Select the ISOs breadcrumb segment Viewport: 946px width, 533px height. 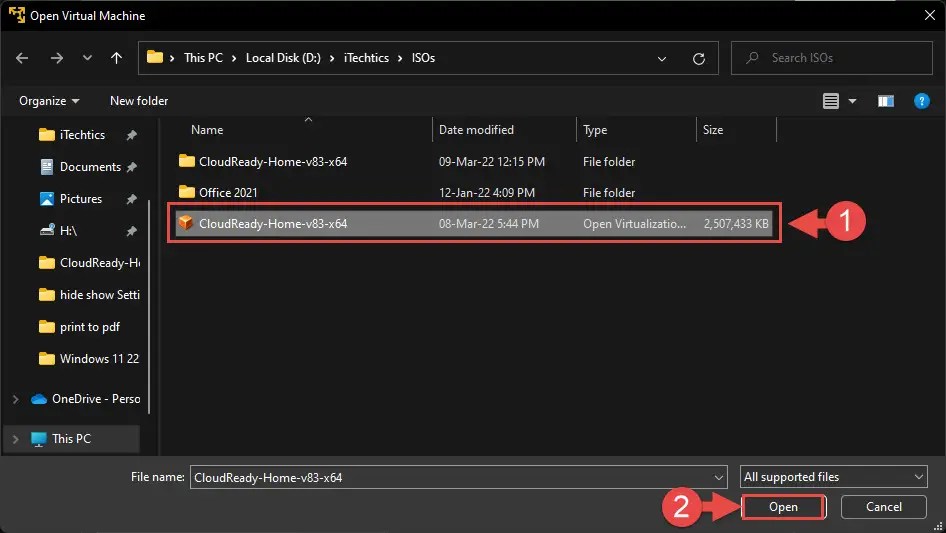pos(423,58)
